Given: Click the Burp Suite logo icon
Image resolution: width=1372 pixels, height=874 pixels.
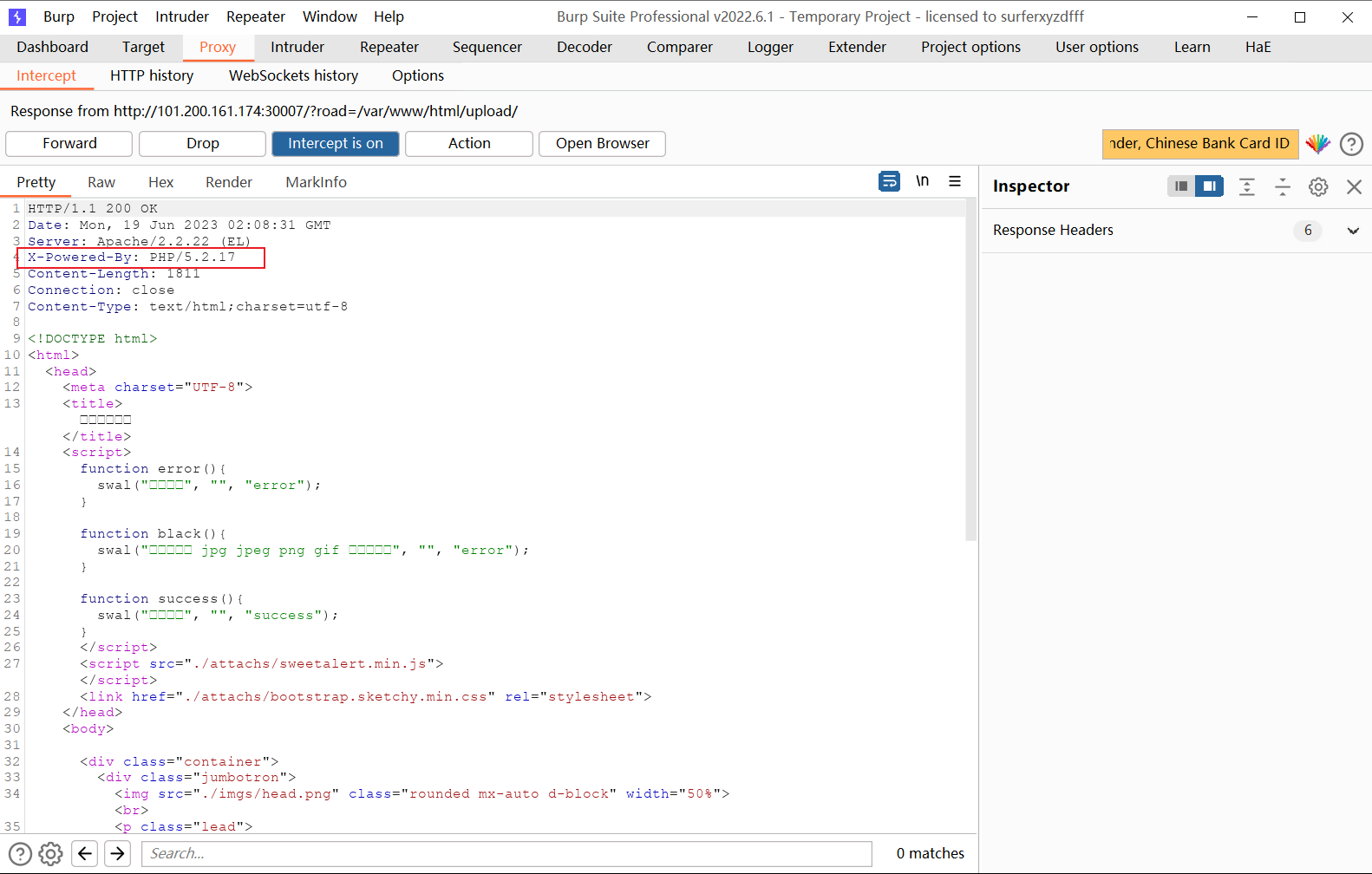Looking at the screenshot, I should pos(17,16).
